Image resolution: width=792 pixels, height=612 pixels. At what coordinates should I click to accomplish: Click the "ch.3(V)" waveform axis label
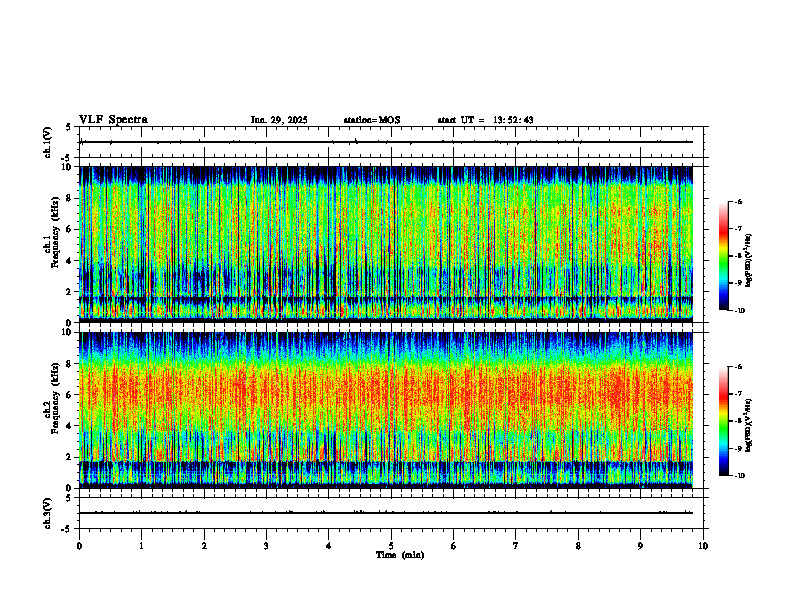click(x=48, y=514)
